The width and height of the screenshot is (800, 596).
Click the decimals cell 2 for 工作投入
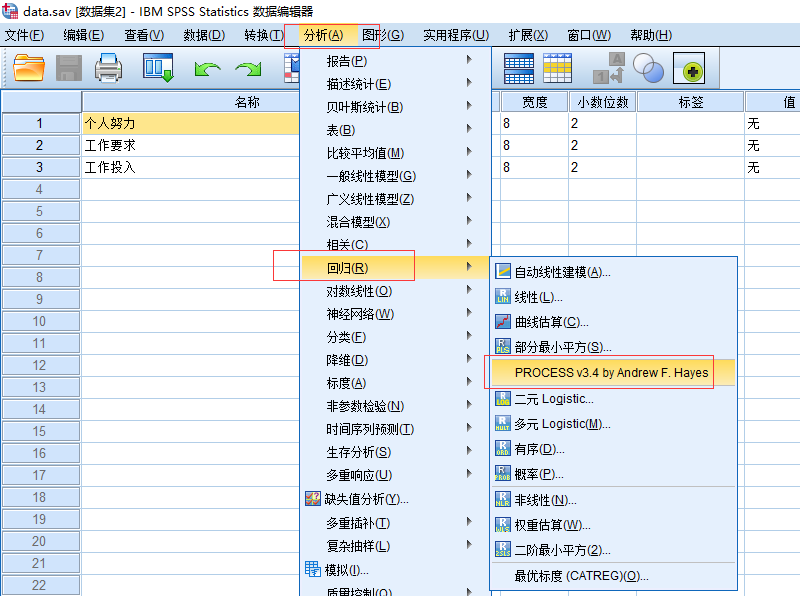(603, 167)
